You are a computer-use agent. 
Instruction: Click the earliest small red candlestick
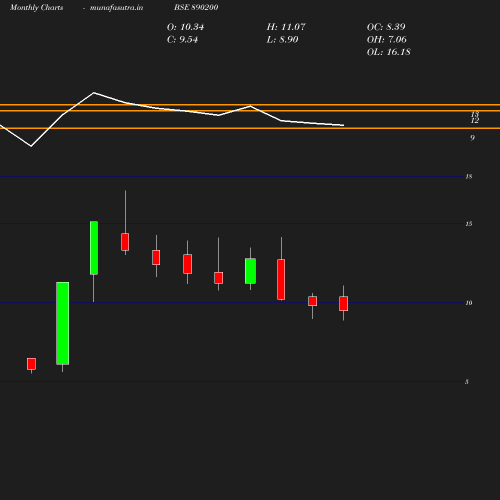(x=31, y=364)
